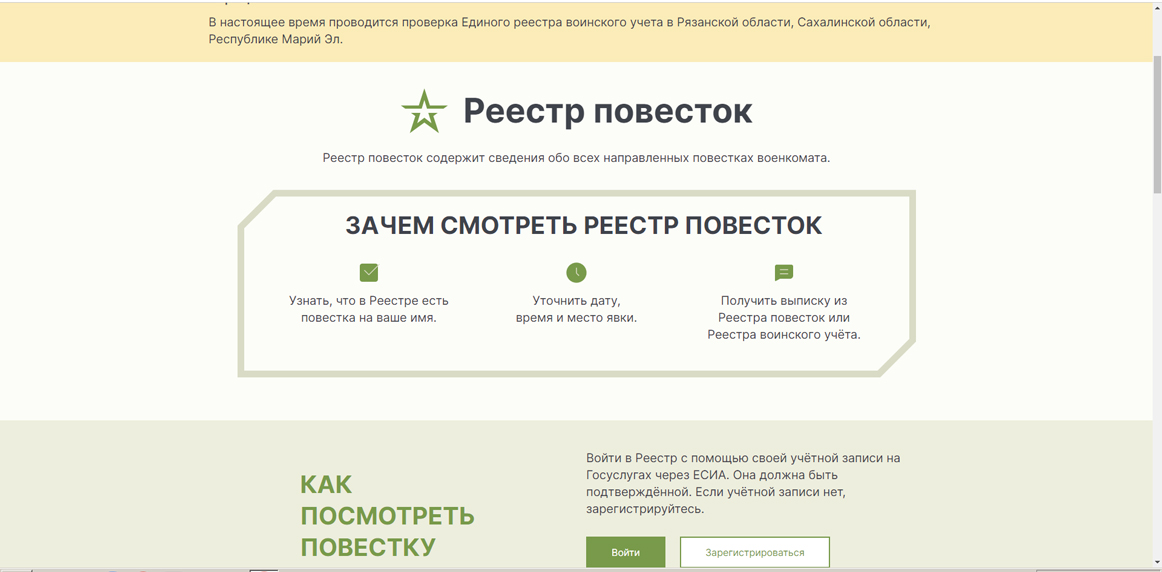This screenshot has height=572, width=1162.
Task: Click text starting 'Получить выписку из Реестра повесток'
Action: (783, 318)
